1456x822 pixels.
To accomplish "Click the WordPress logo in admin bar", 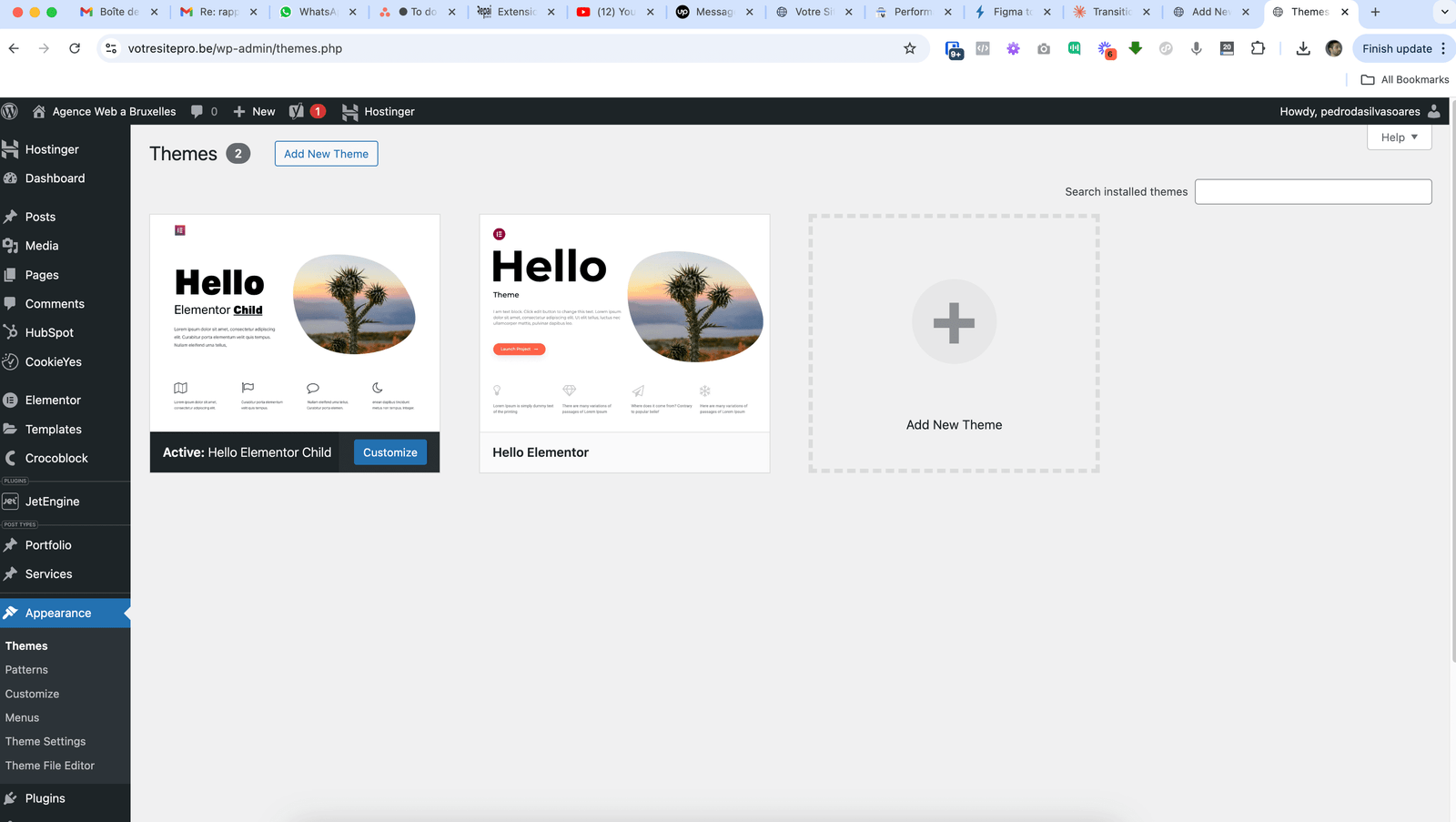I will [x=10, y=111].
